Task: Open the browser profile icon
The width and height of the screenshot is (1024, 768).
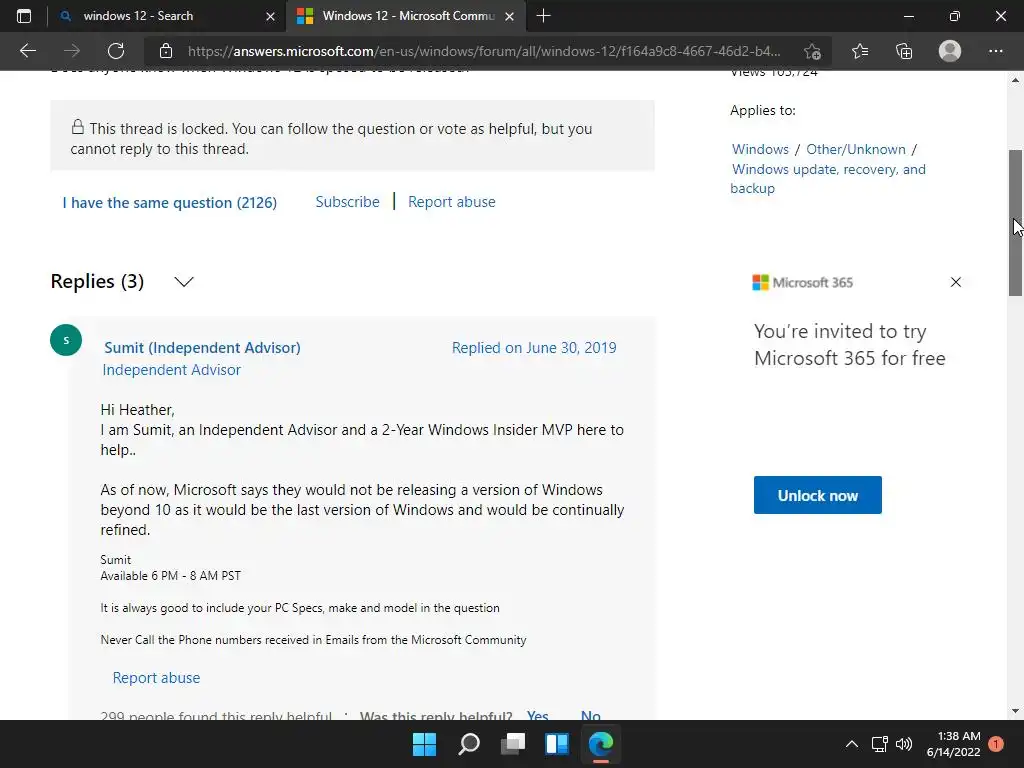Action: click(950, 51)
